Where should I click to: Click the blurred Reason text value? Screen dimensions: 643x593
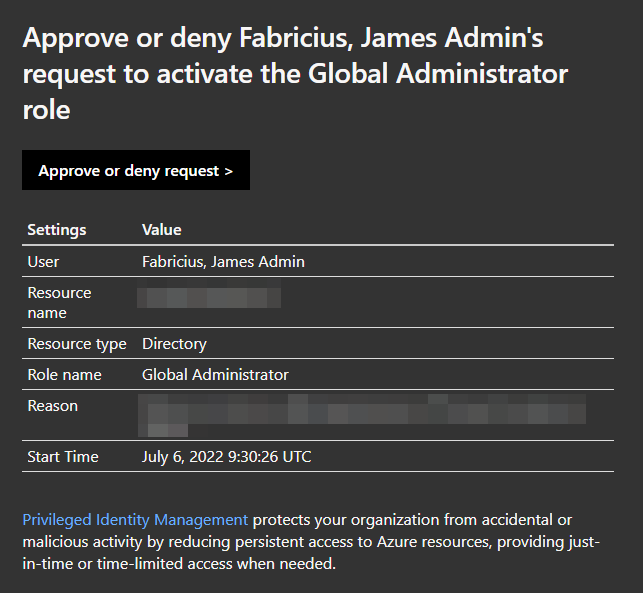[x=362, y=415]
